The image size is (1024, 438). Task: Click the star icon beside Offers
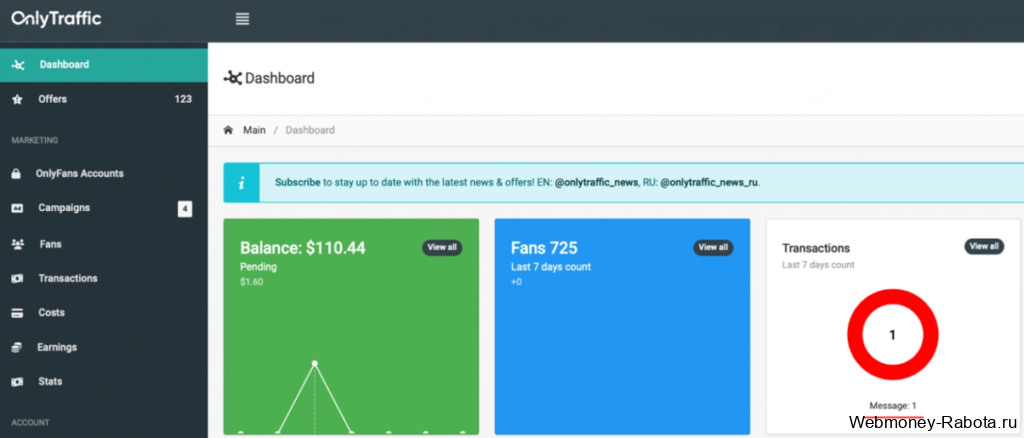[17, 100]
